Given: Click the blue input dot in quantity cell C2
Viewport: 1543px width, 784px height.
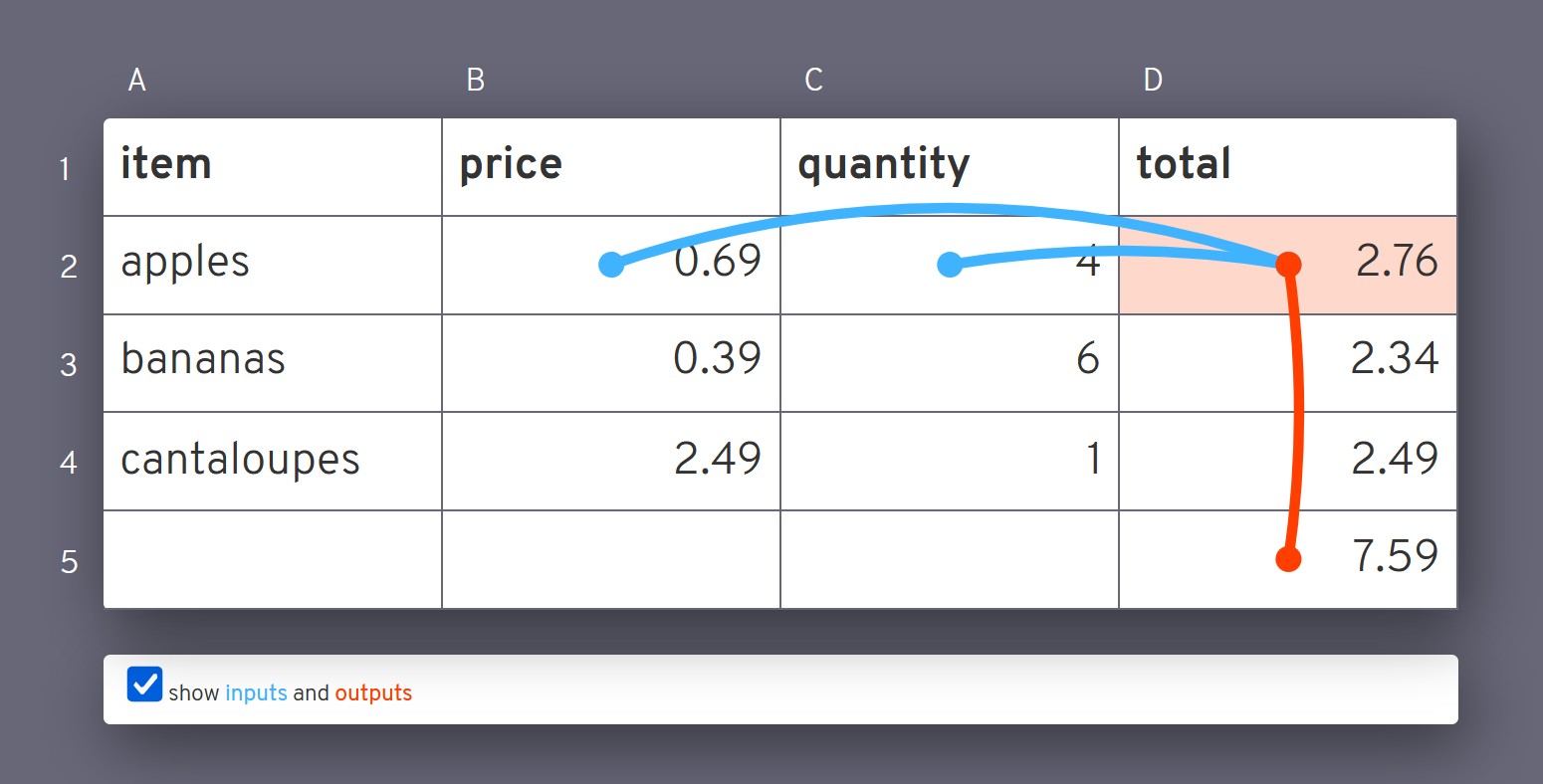Looking at the screenshot, I should tap(950, 265).
